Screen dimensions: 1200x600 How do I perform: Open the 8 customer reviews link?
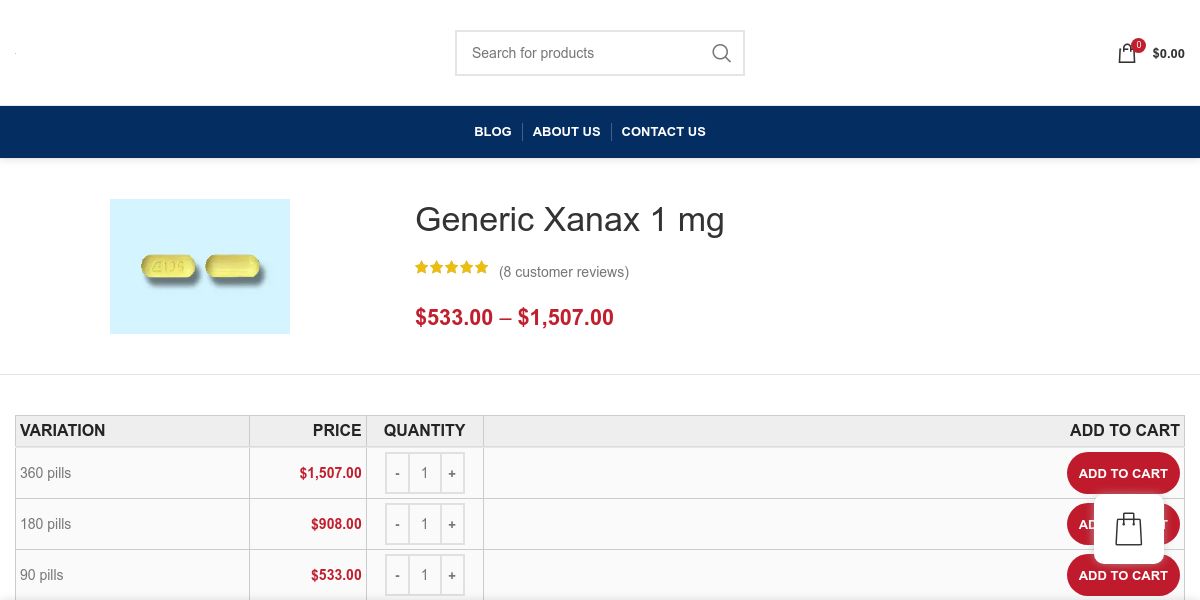(564, 272)
